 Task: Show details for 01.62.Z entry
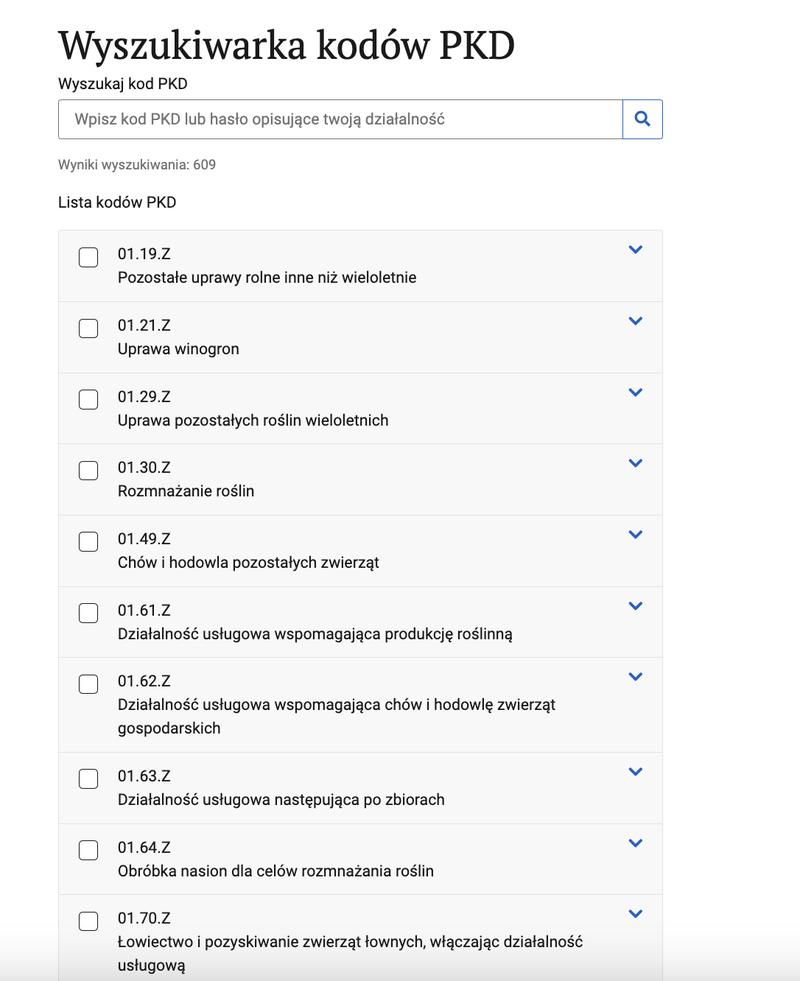[x=636, y=676]
